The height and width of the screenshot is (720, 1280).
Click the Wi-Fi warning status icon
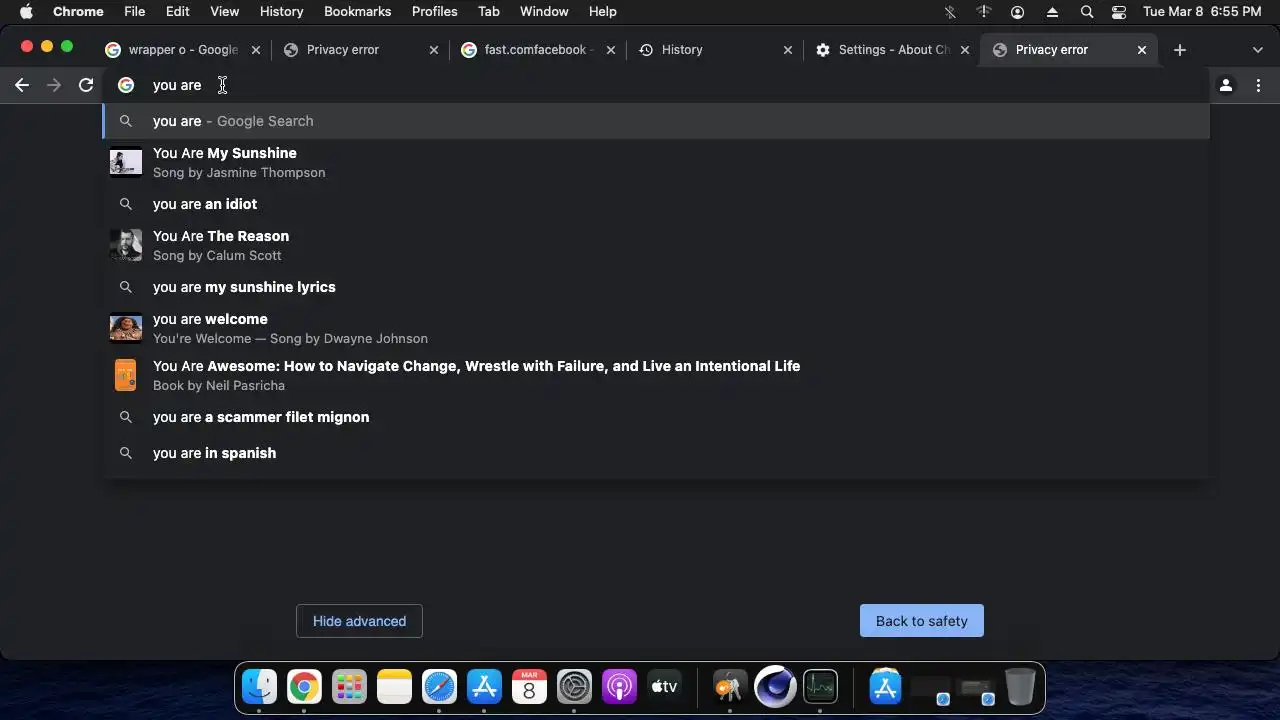(x=984, y=12)
